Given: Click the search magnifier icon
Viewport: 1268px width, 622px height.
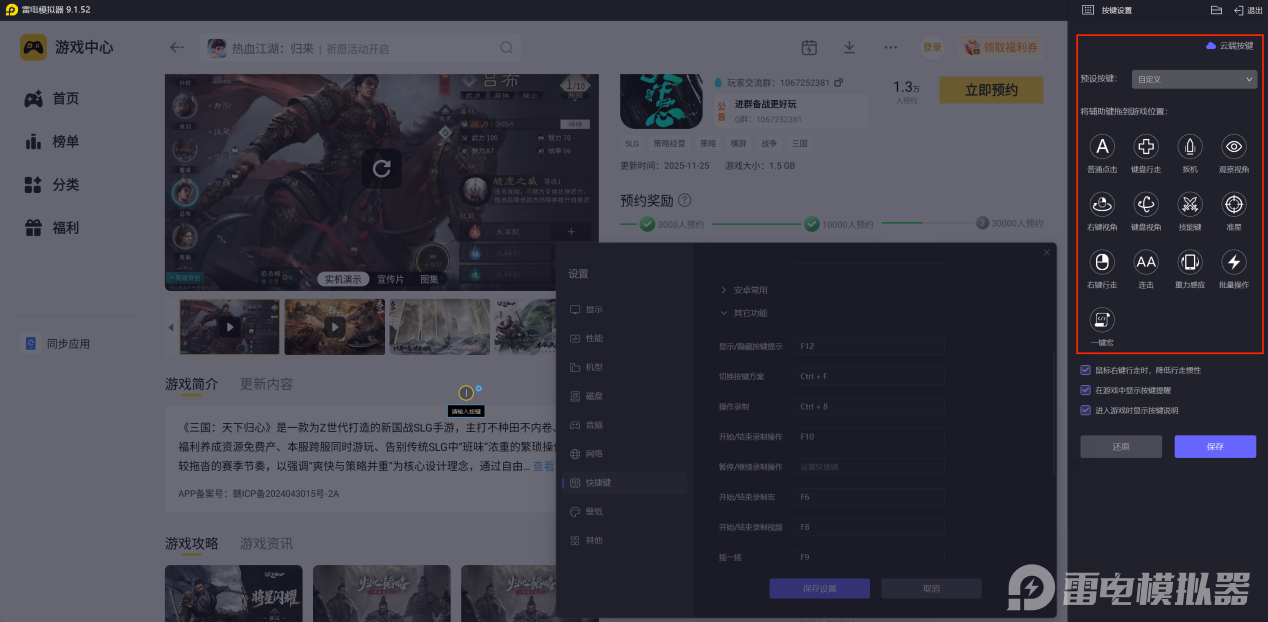Looking at the screenshot, I should pos(507,47).
